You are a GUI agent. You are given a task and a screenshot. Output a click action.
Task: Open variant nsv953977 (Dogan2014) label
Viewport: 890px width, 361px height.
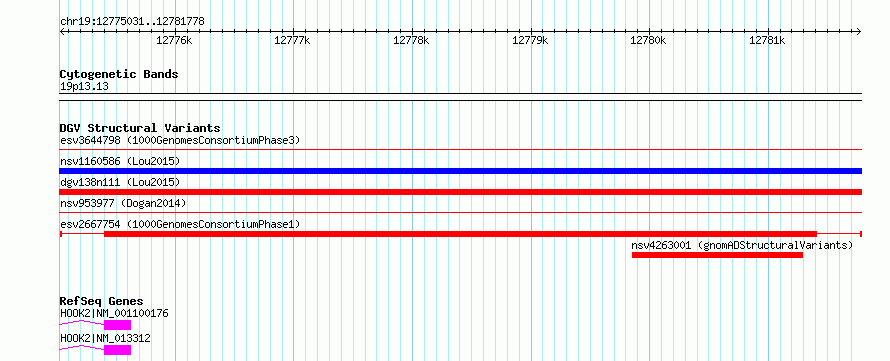pos(123,203)
